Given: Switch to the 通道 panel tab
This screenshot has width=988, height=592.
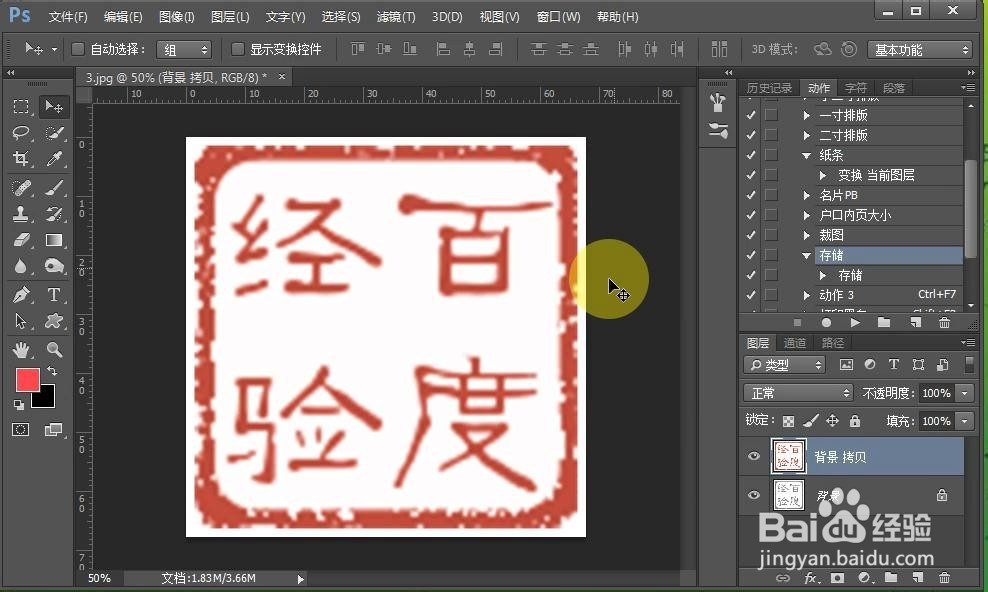Looking at the screenshot, I should tap(796, 342).
